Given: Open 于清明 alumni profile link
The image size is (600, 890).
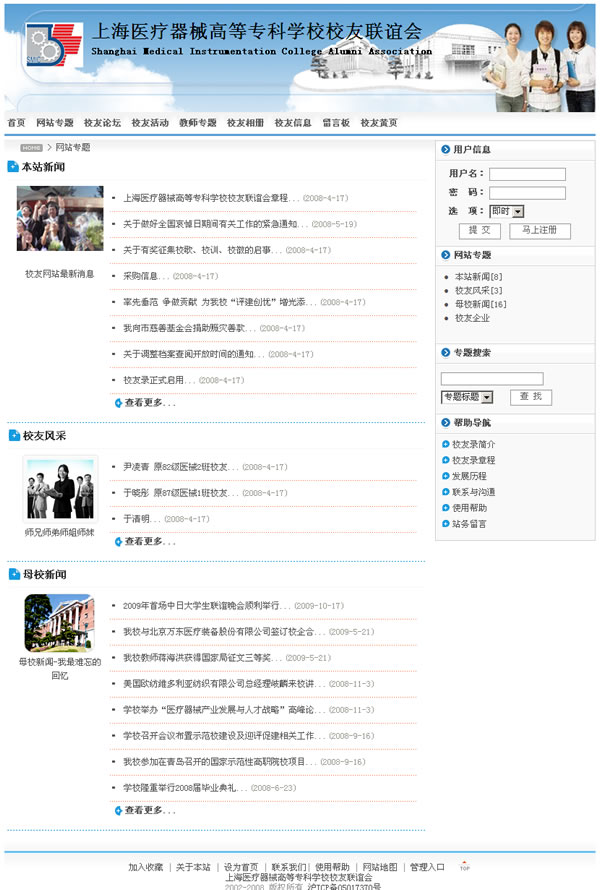Looking at the screenshot, I should pyautogui.click(x=142, y=519).
